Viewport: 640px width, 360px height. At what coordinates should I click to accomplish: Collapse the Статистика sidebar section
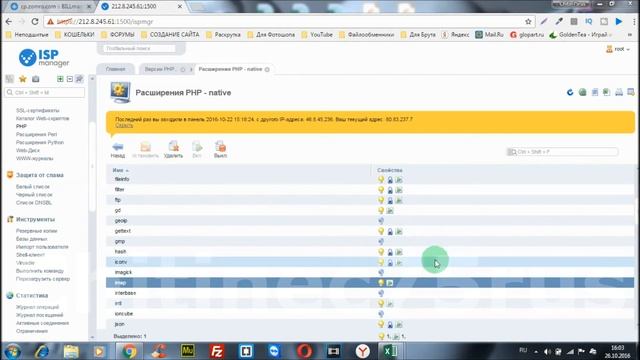point(32,296)
